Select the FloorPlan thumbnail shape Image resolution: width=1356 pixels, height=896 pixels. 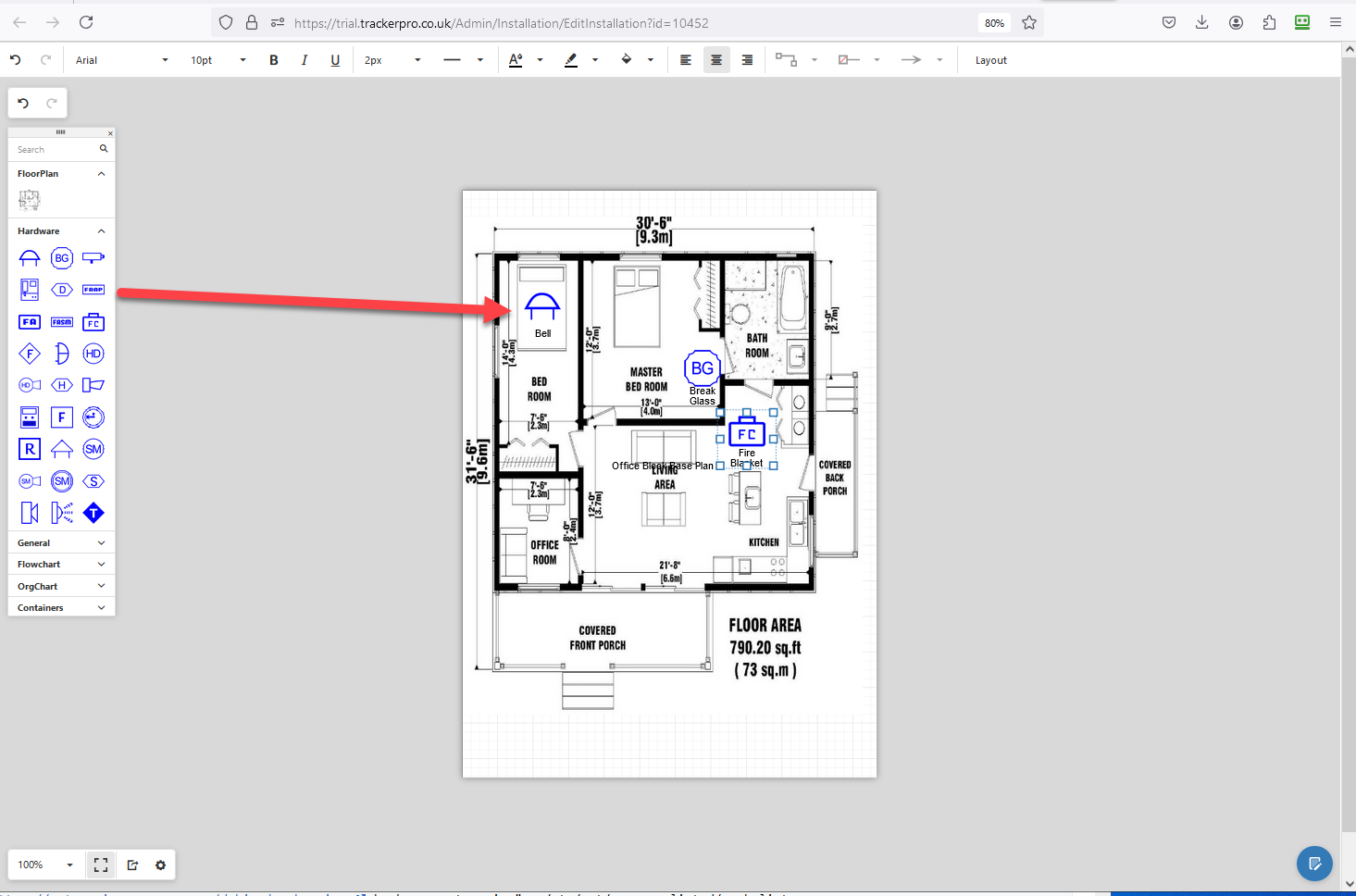(30, 200)
